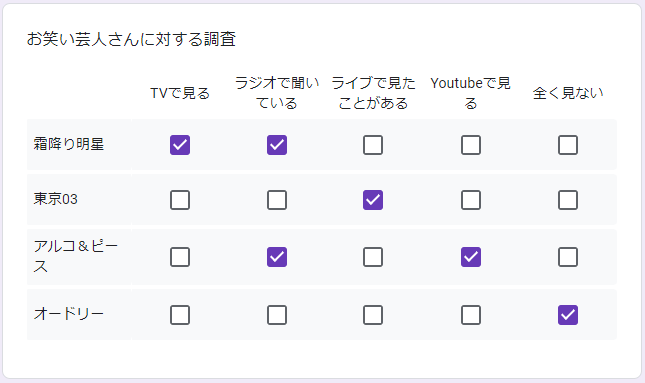Check ライブで見たことがある for 霜降り明星
The image size is (645, 383).
tap(373, 145)
